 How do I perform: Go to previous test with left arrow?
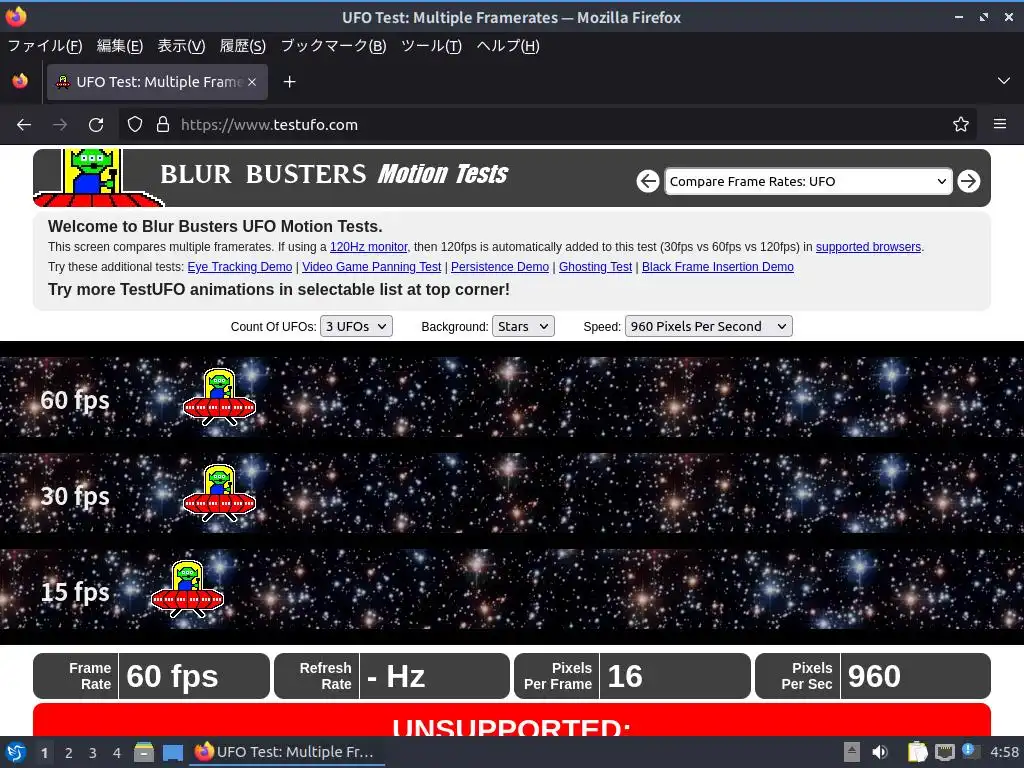[648, 181]
